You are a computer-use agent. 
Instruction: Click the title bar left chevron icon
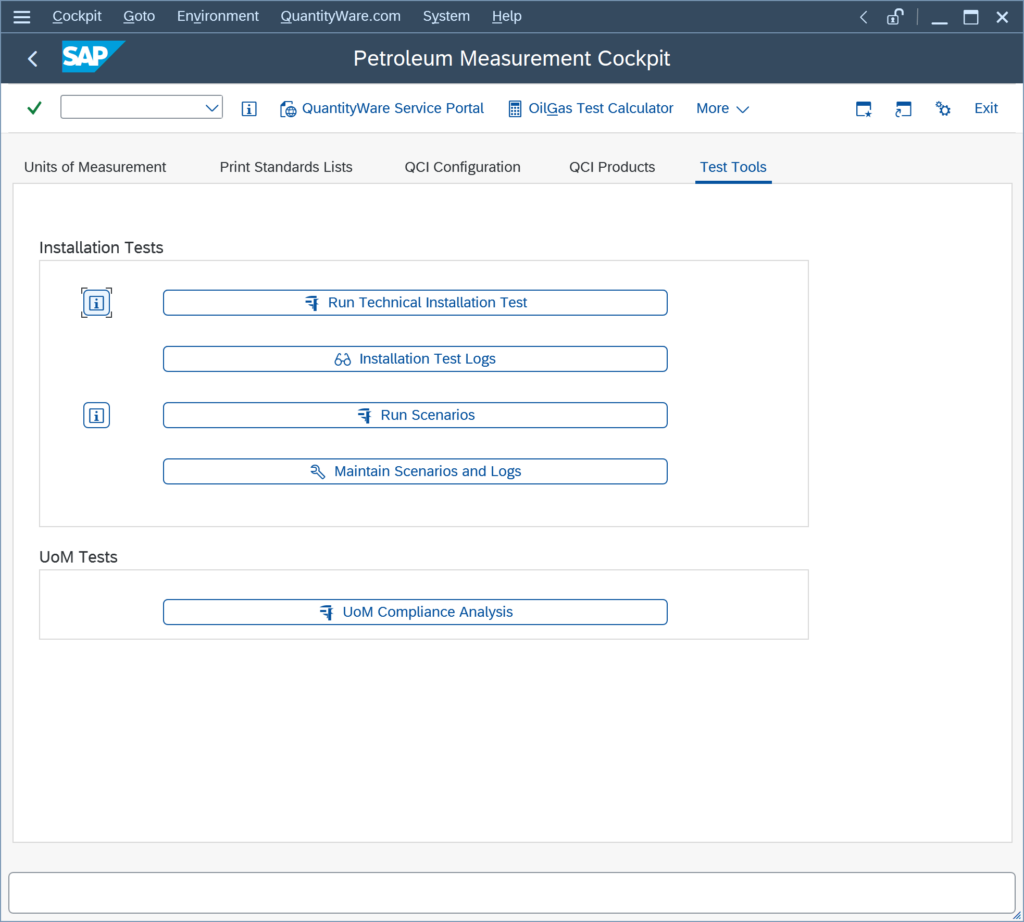[863, 17]
